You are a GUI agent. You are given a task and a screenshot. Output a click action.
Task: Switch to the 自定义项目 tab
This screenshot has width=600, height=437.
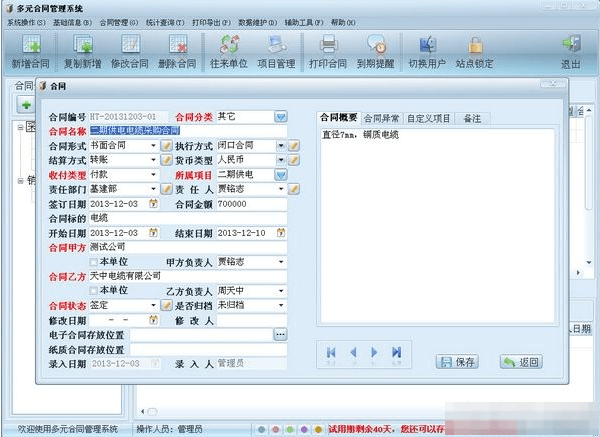tap(429, 119)
